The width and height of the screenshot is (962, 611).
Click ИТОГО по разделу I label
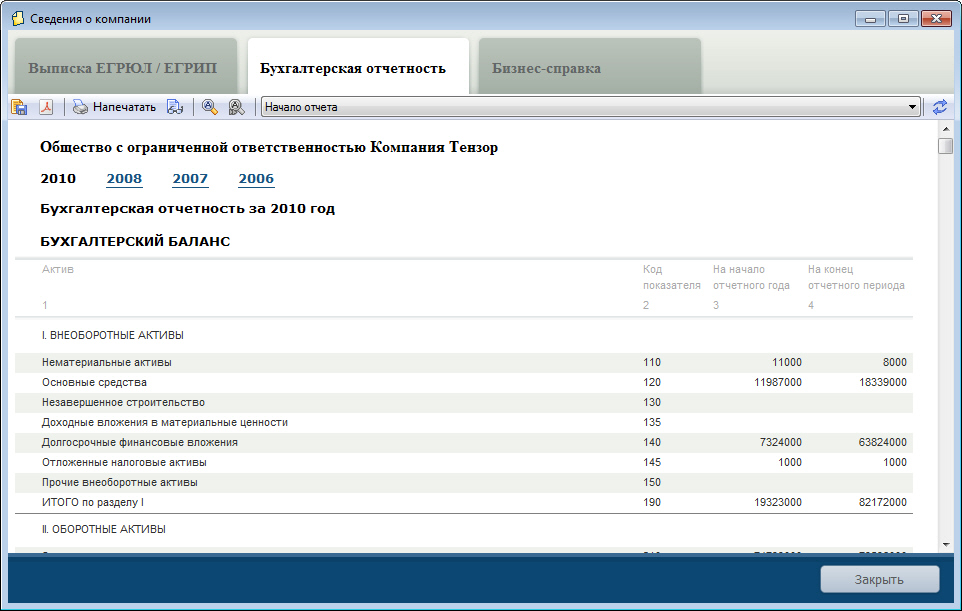tap(93, 502)
